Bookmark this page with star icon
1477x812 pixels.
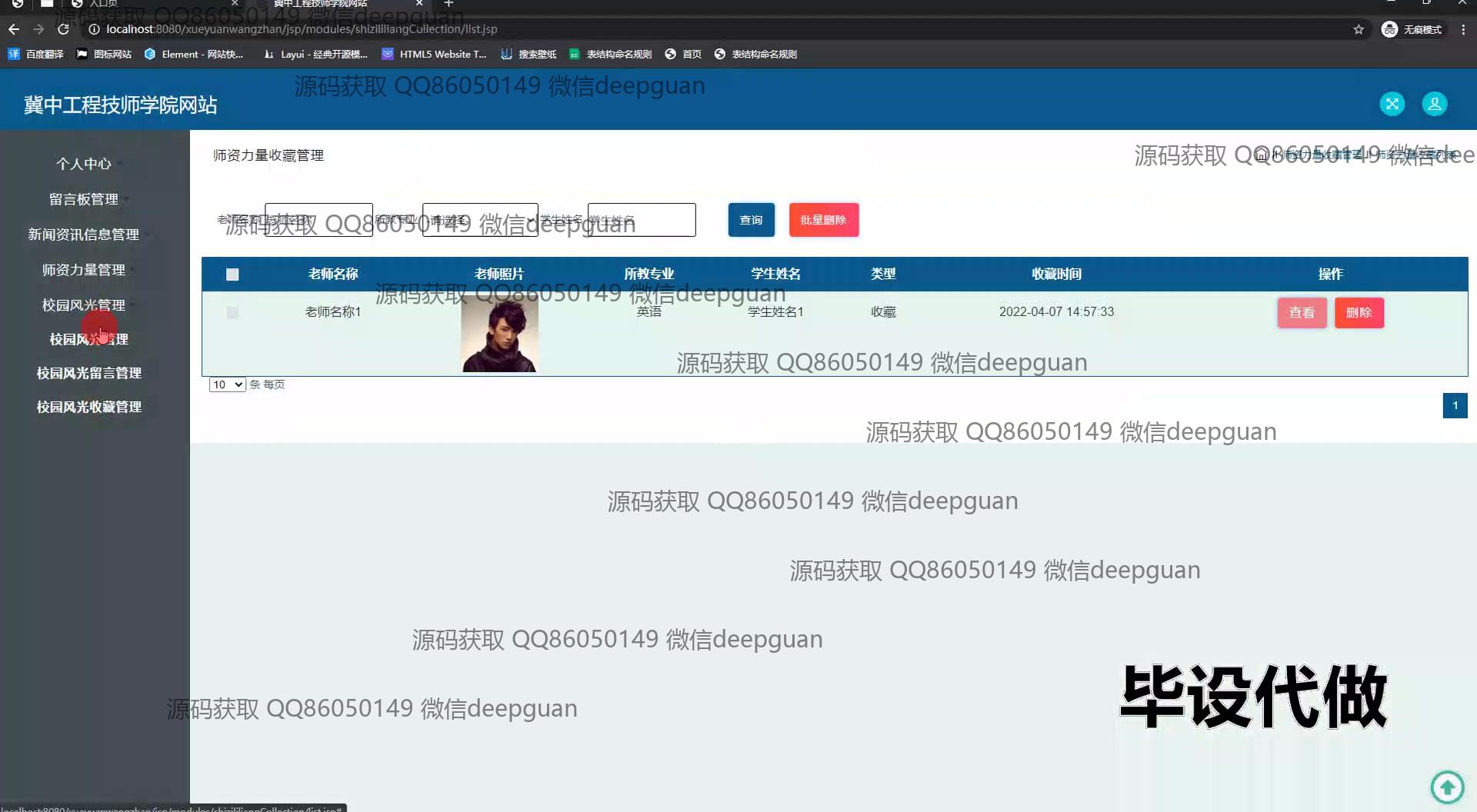[x=1359, y=29]
